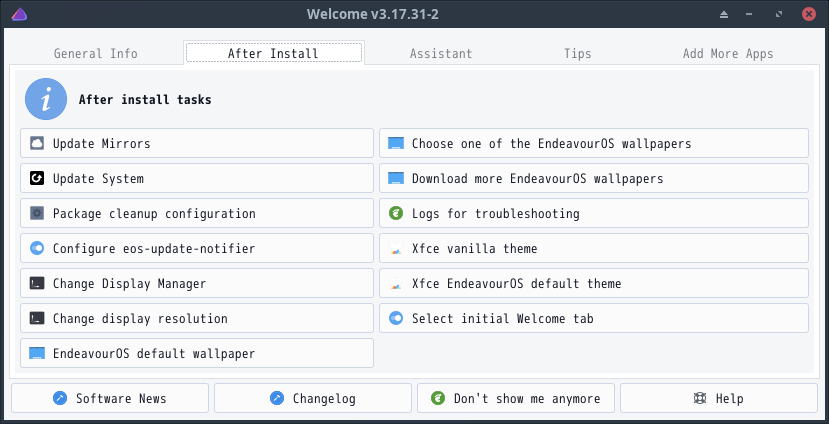Image resolution: width=829 pixels, height=424 pixels.
Task: Click the blue info icon near After install tasks
Action: [46, 99]
